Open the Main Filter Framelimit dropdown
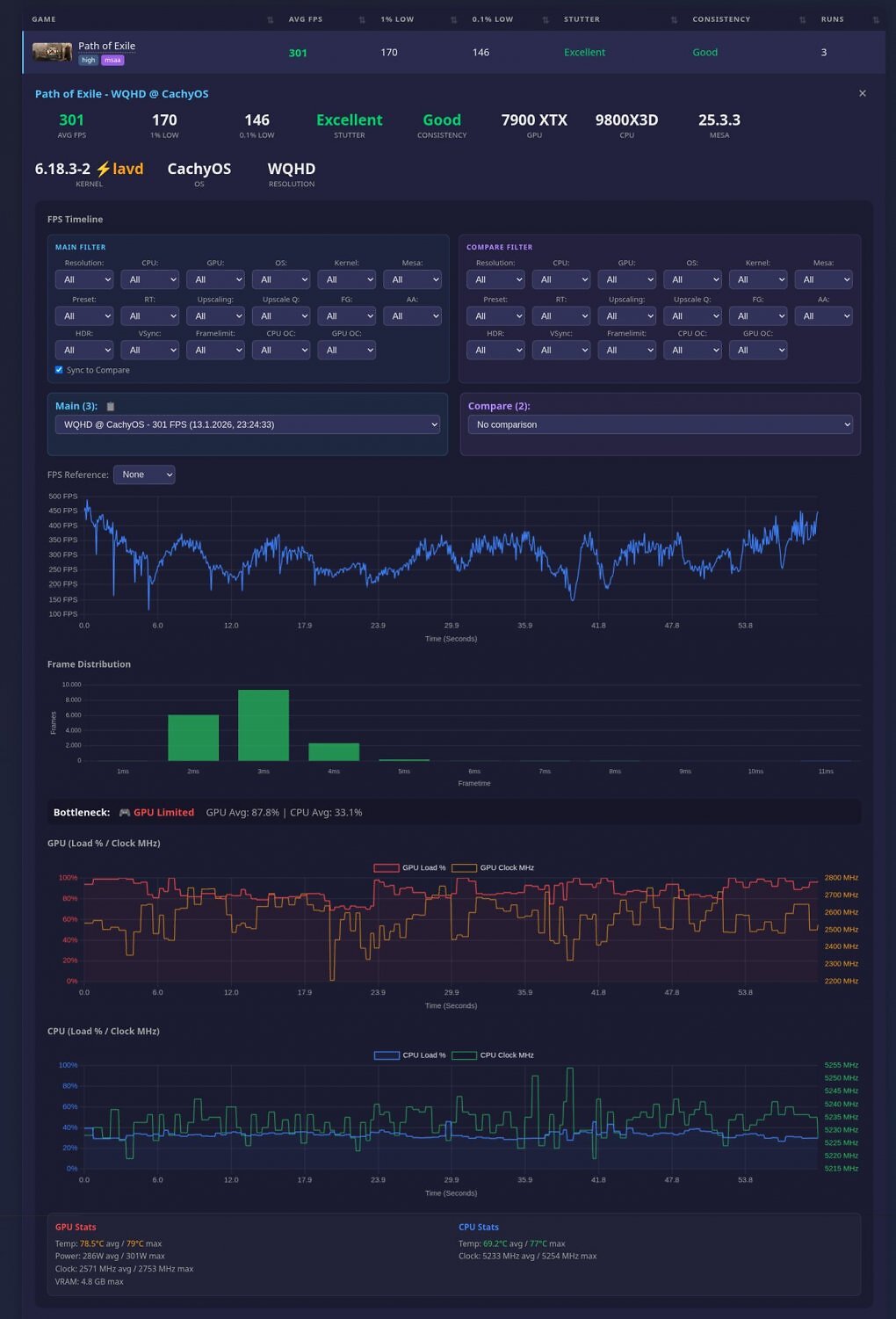 (215, 350)
